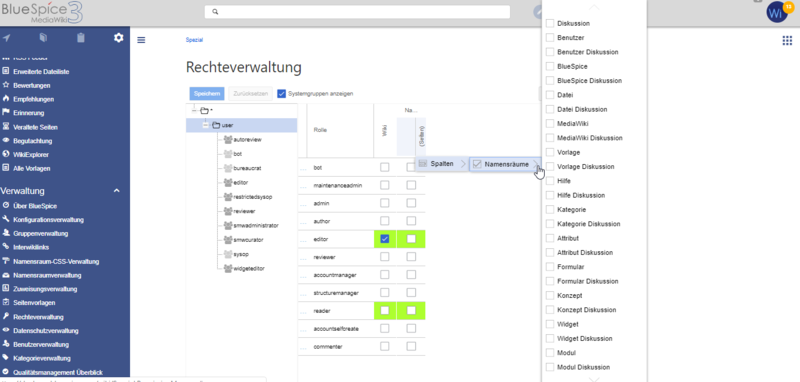Click into the search input field
This screenshot has width=800, height=382.
[x=357, y=12]
